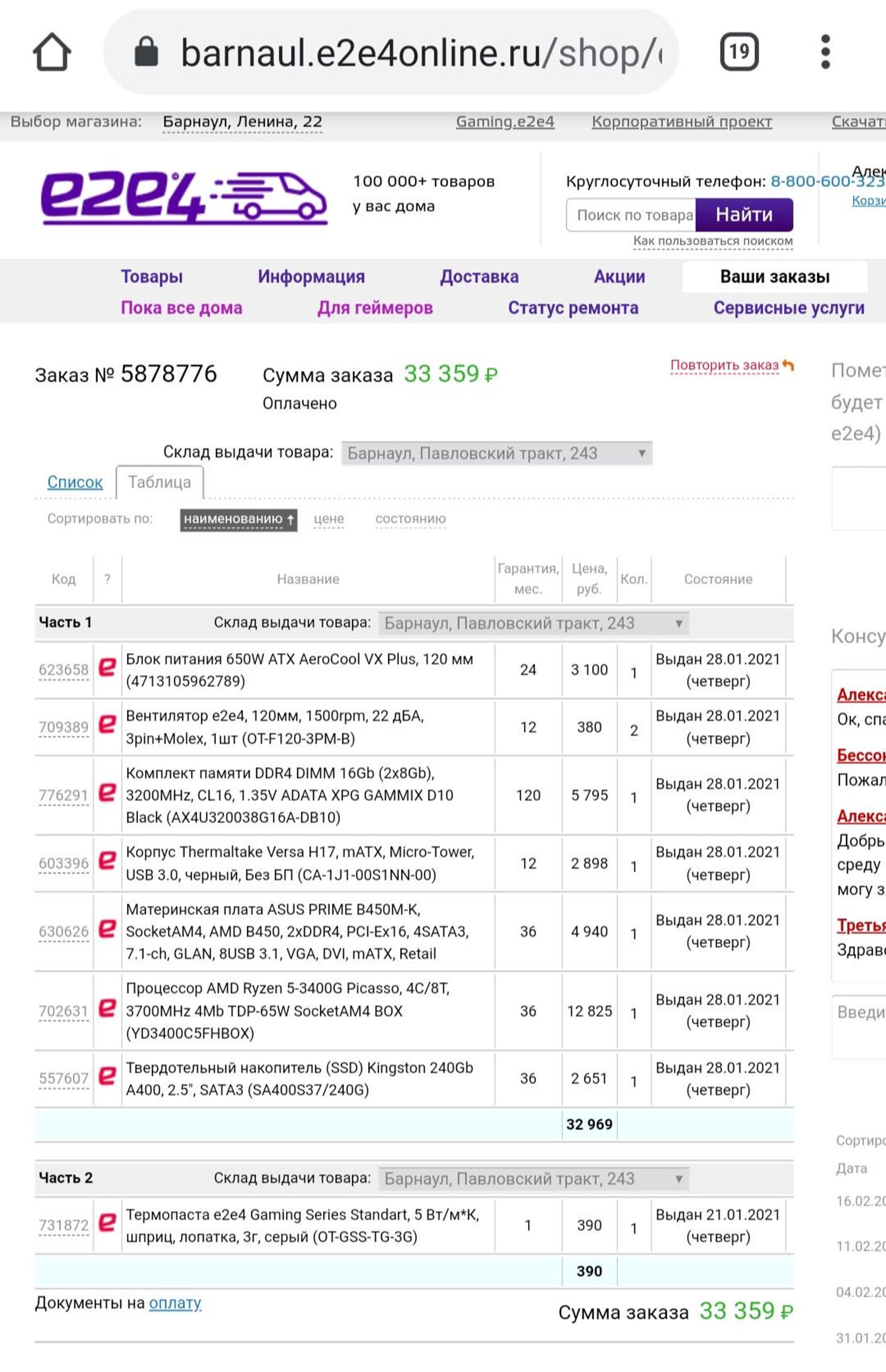
Task: Open product code 557607
Action: pos(63,1078)
